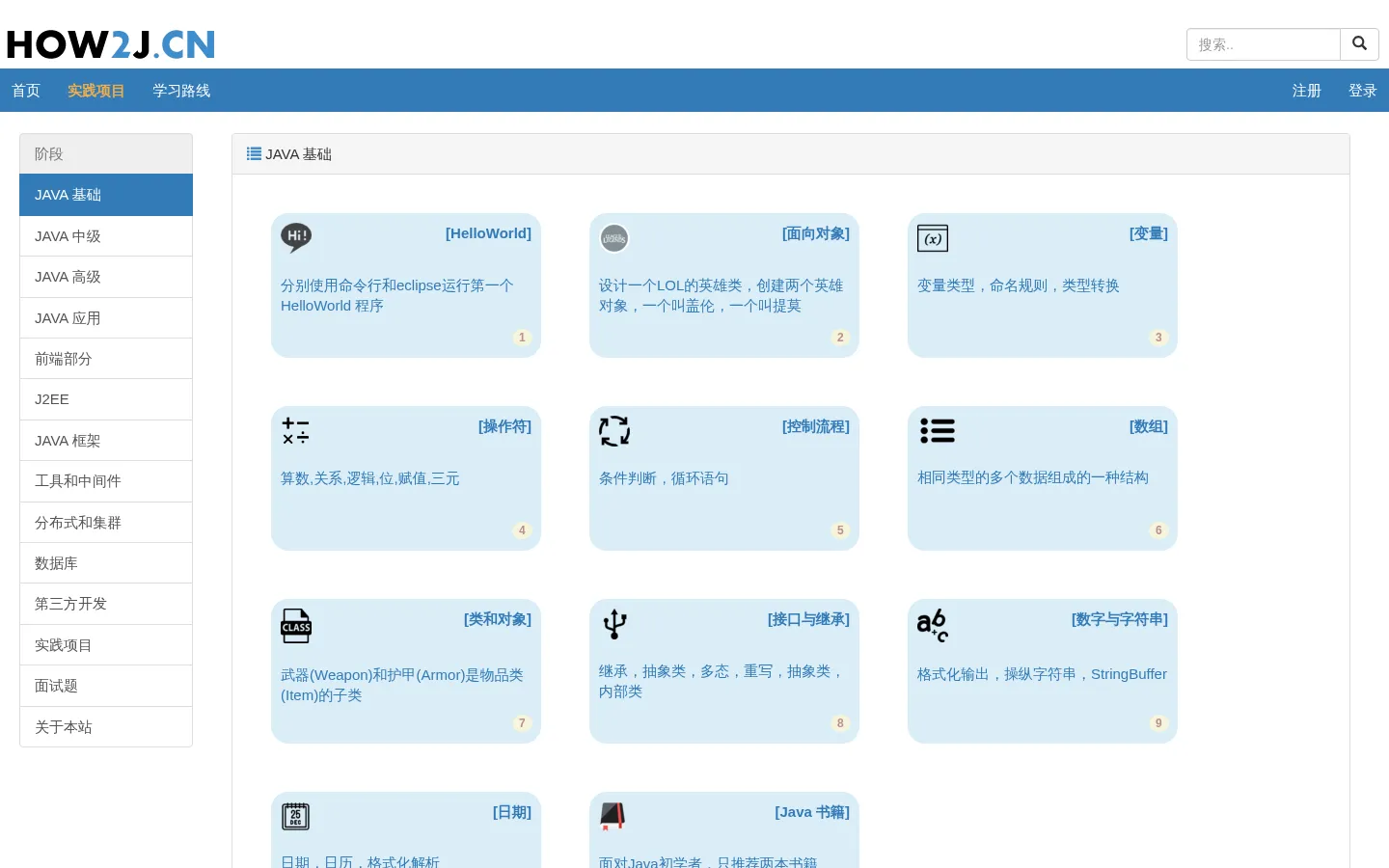Click the arithmetic operators icon

296,430
